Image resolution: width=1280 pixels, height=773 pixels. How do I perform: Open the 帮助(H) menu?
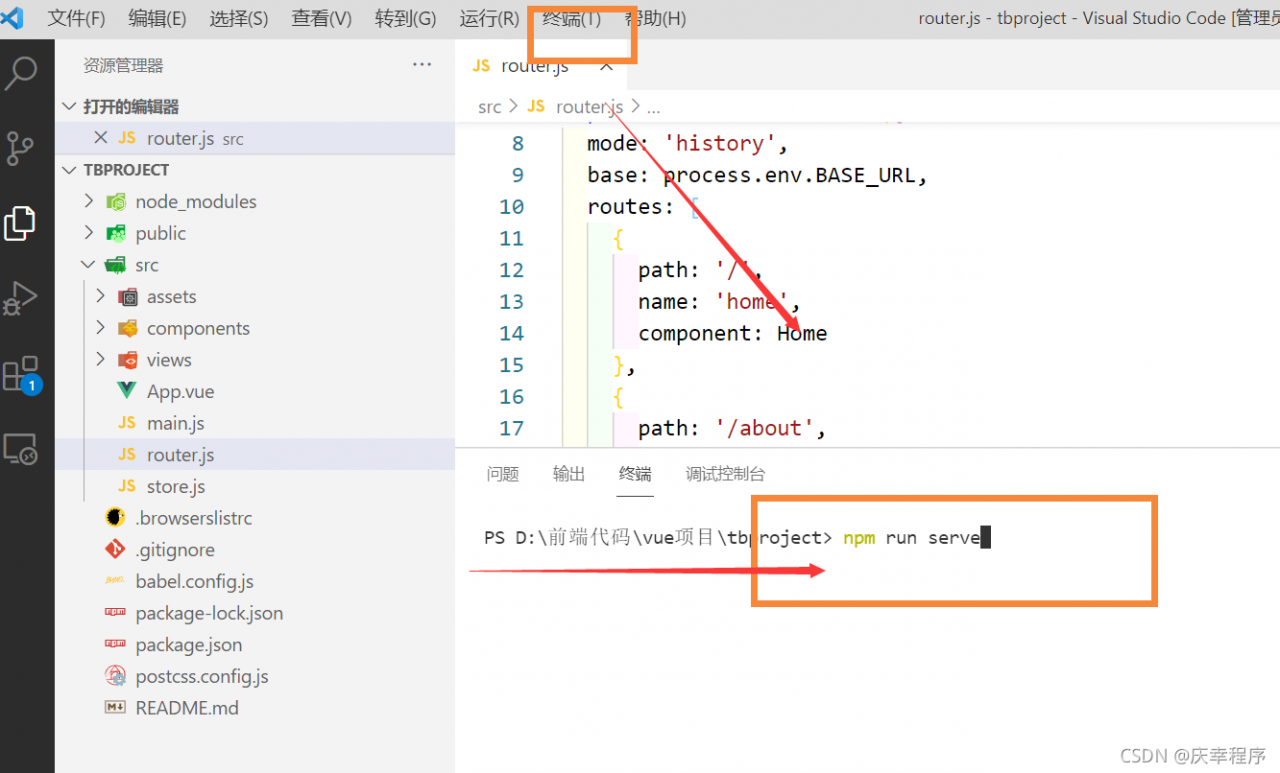[x=655, y=19]
